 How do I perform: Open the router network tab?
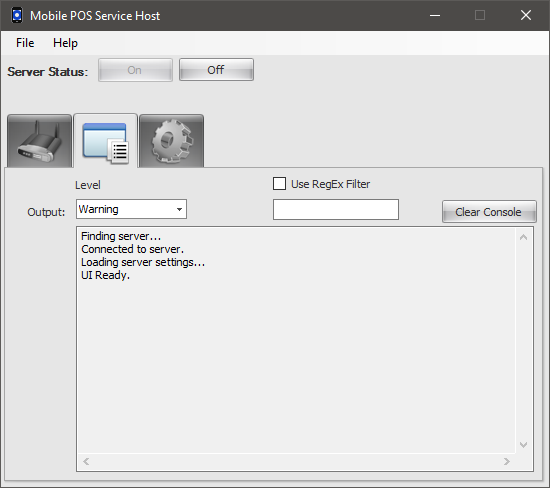coord(39,141)
